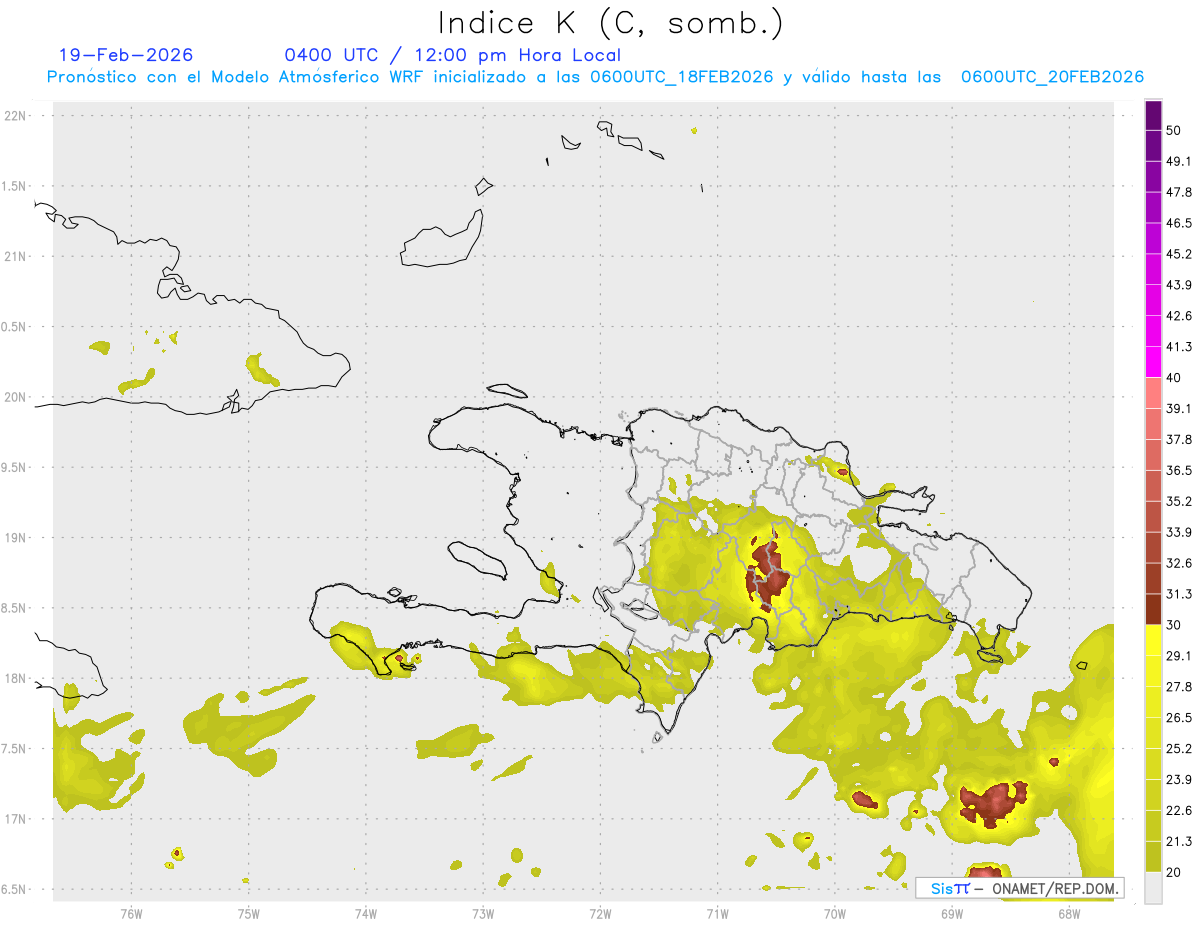1200x927 pixels.
Task: Pick the bright yellow swatch between 29.1 and 30
Action: click(1153, 640)
